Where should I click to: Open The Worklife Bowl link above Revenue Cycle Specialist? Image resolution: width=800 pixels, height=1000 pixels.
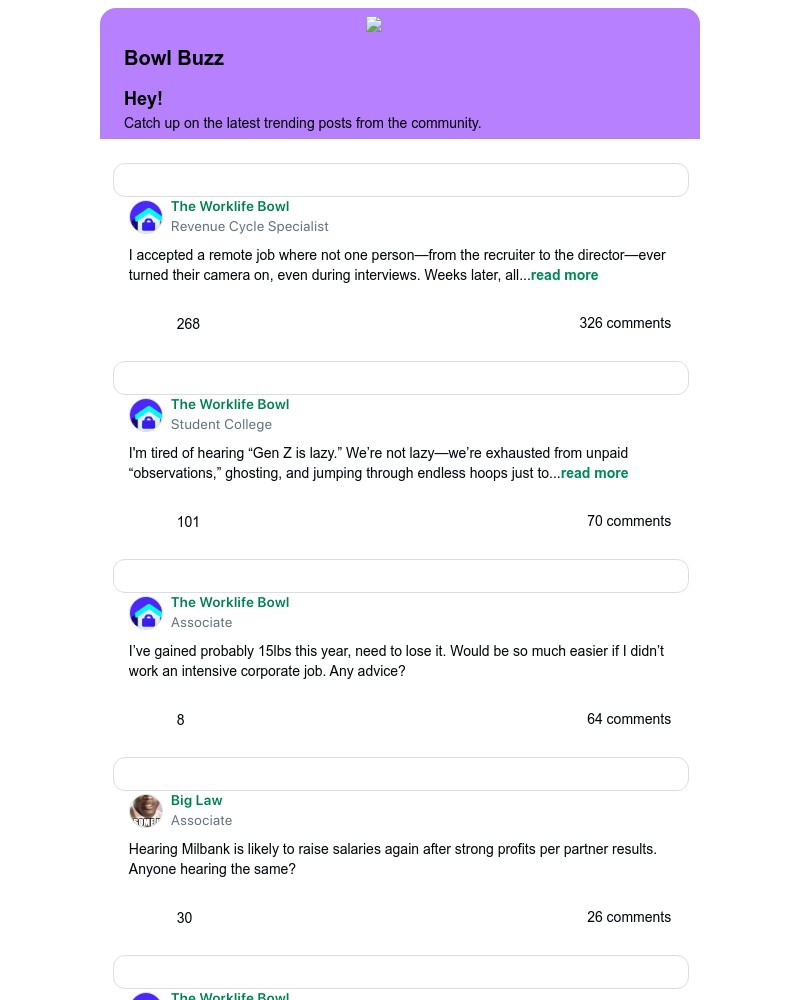tap(230, 207)
